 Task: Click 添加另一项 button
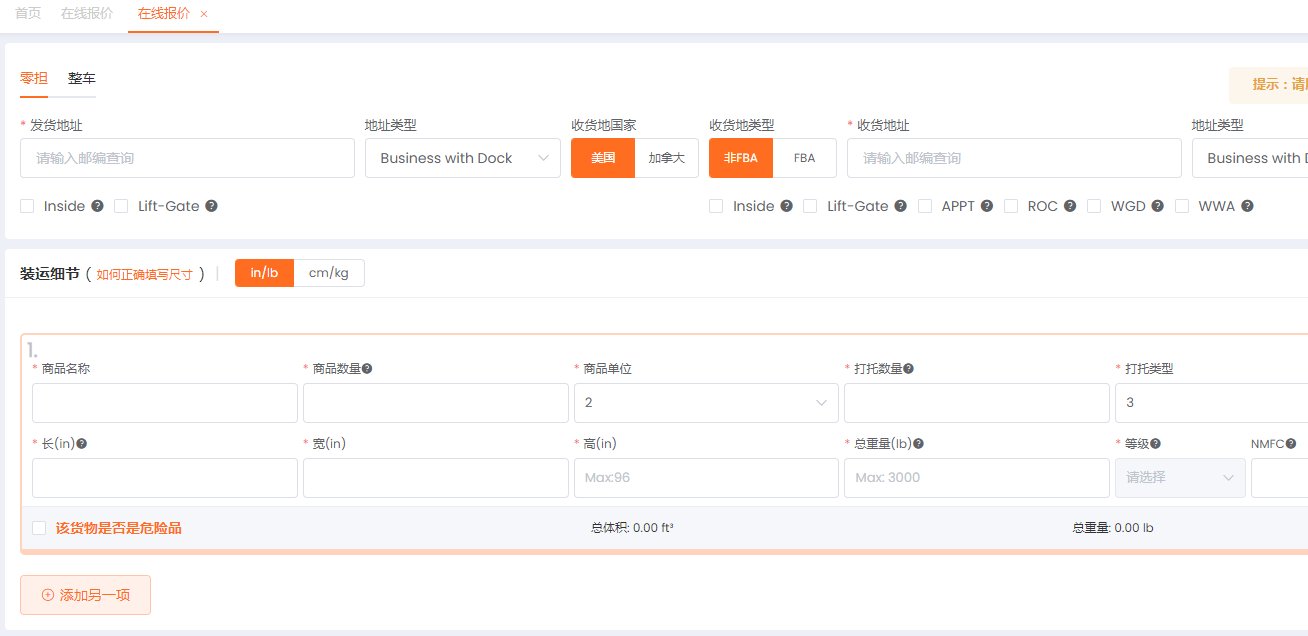pyautogui.click(x=85, y=595)
